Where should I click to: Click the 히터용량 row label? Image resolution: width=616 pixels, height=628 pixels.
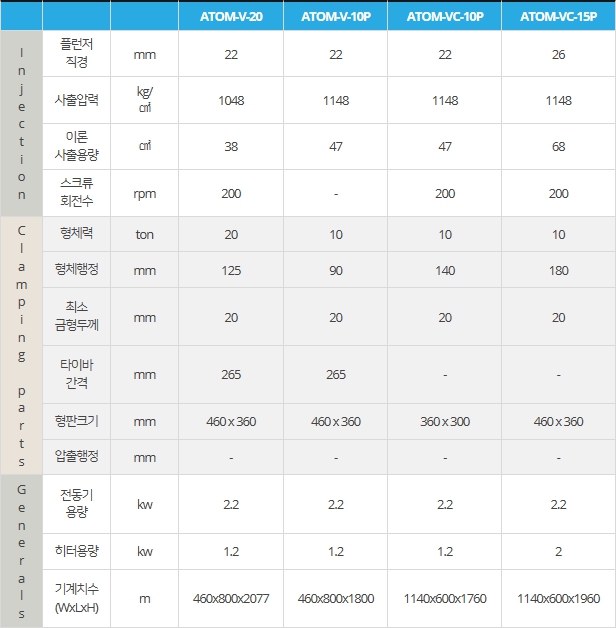pyautogui.click(x=76, y=551)
